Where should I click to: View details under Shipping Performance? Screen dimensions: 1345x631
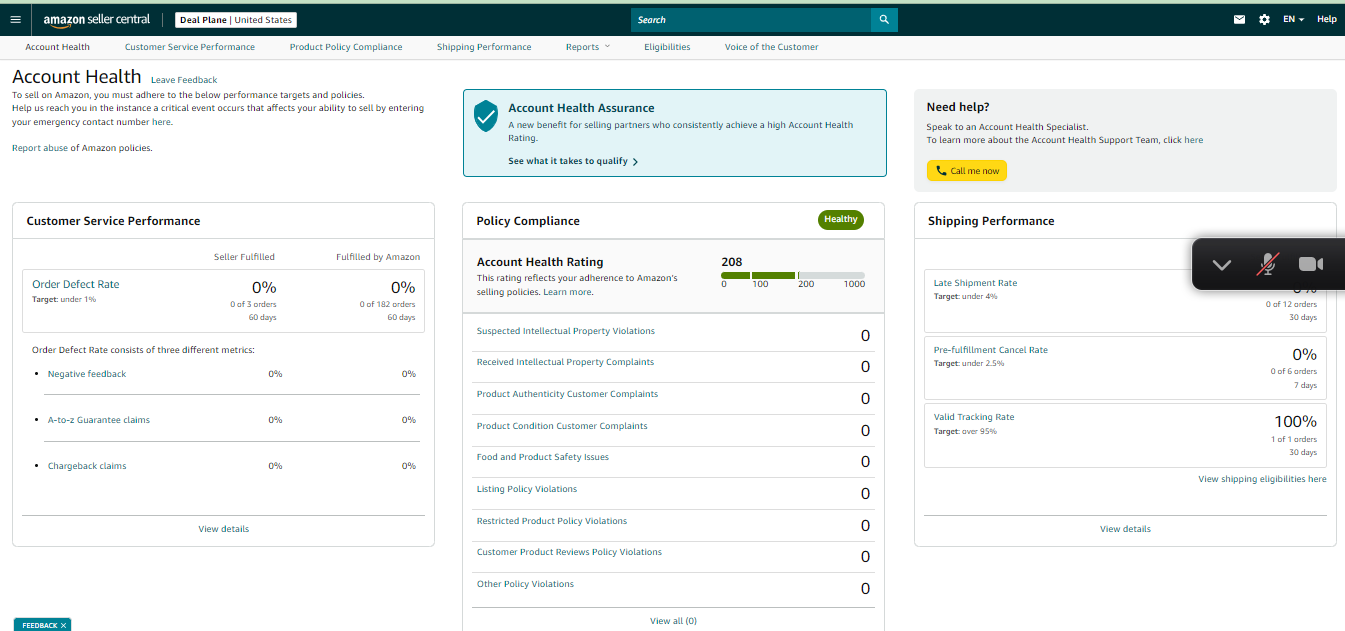[1126, 529]
